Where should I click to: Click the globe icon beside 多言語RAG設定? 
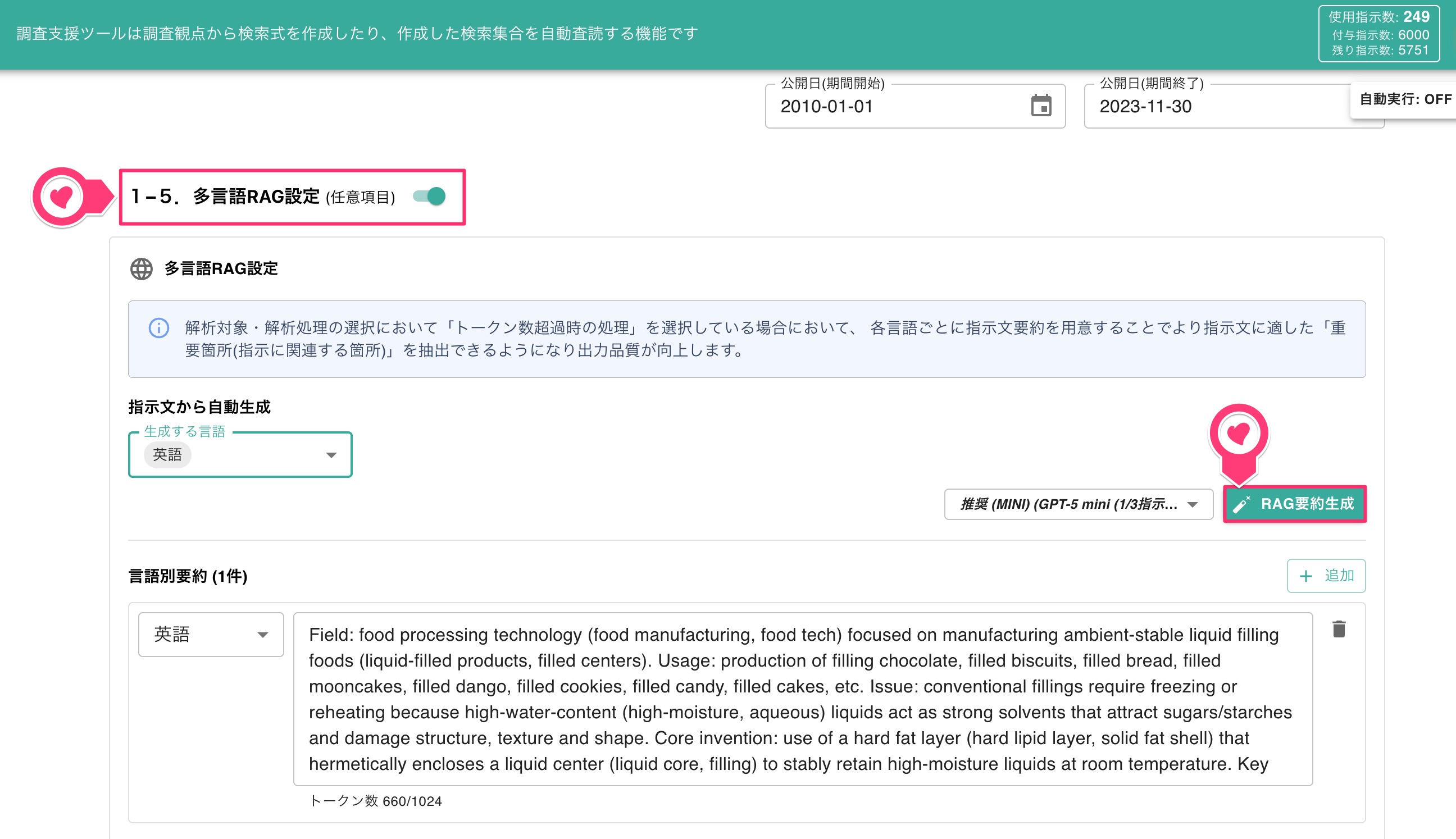point(141,269)
